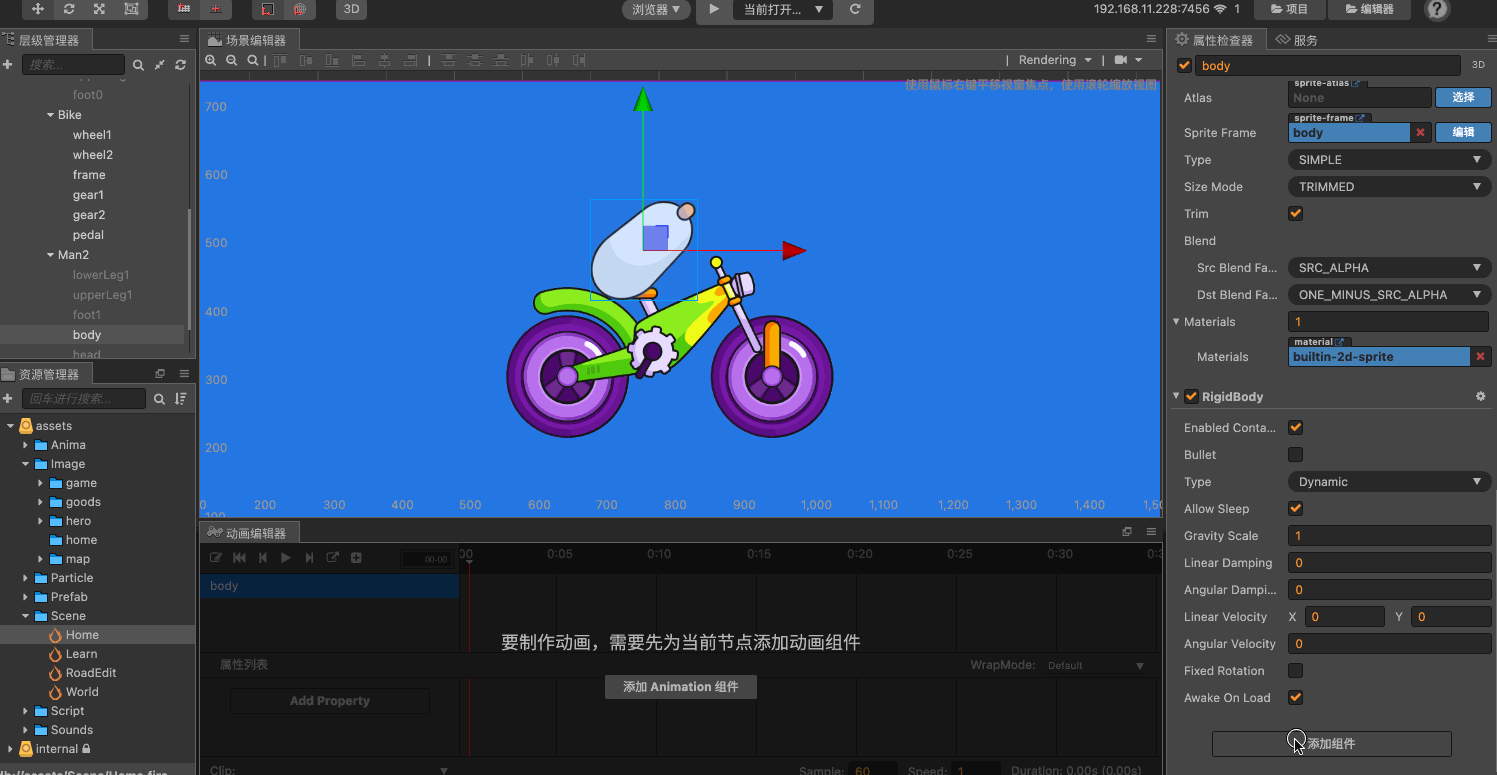
Task: Open the RigidBody Type Dynamic dropdown
Action: [x=1390, y=482]
